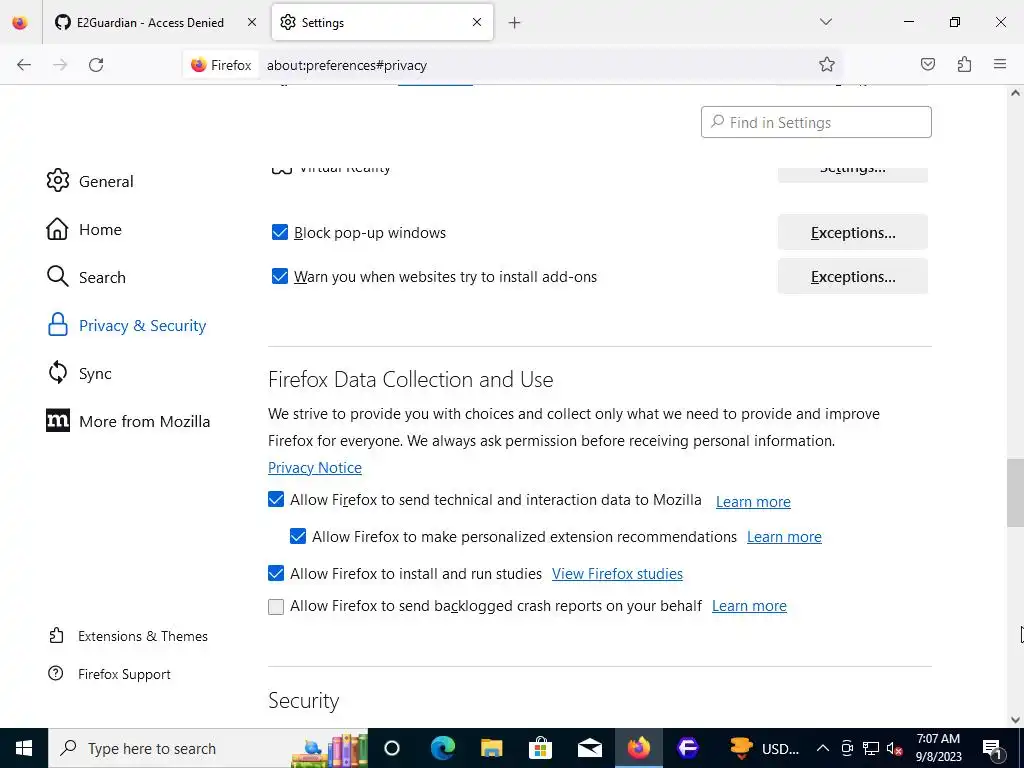
Task: Switch to the E2Guardian - Access Denied tab
Action: tap(156, 23)
